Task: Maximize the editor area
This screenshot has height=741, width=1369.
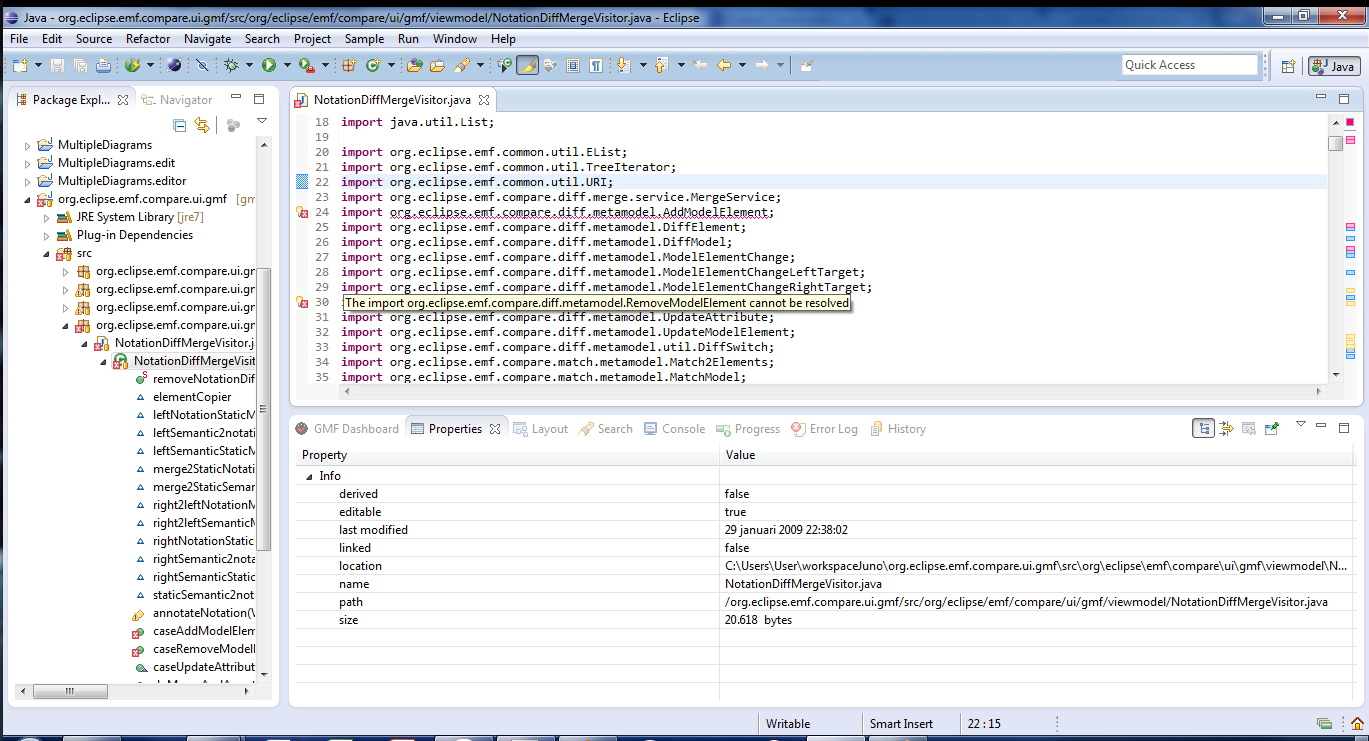Action: pyautogui.click(x=1344, y=98)
